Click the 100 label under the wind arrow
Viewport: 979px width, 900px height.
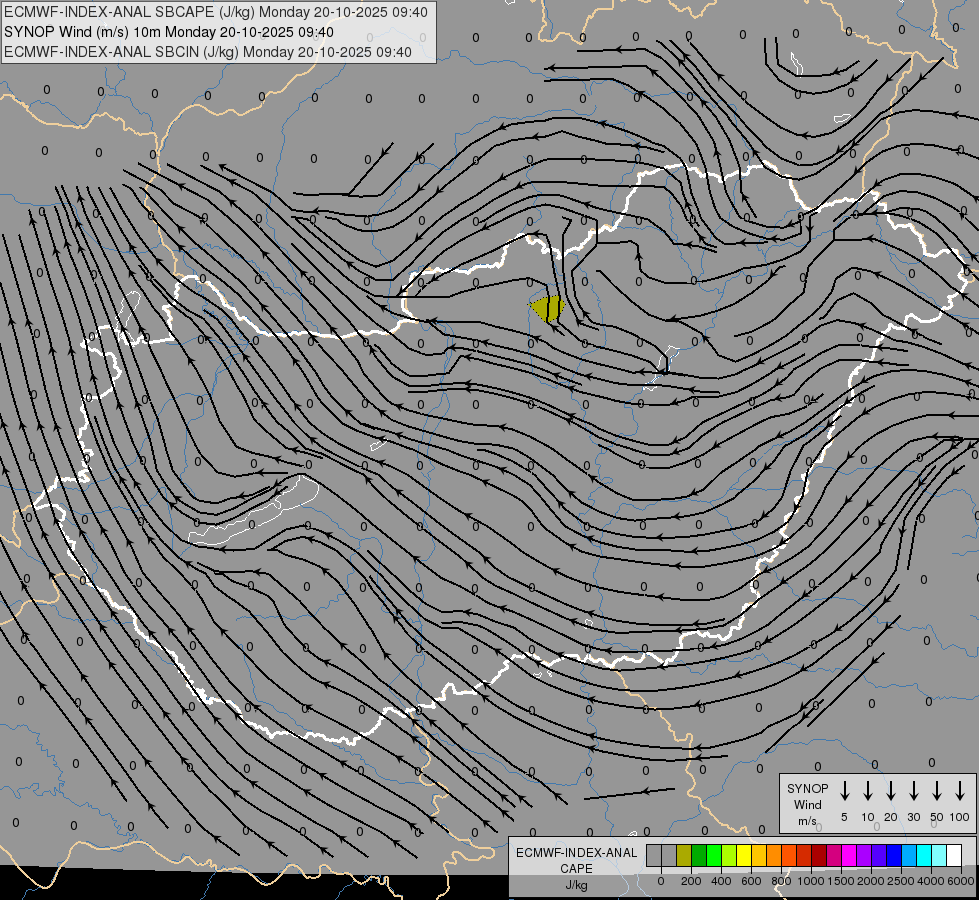[960, 817]
